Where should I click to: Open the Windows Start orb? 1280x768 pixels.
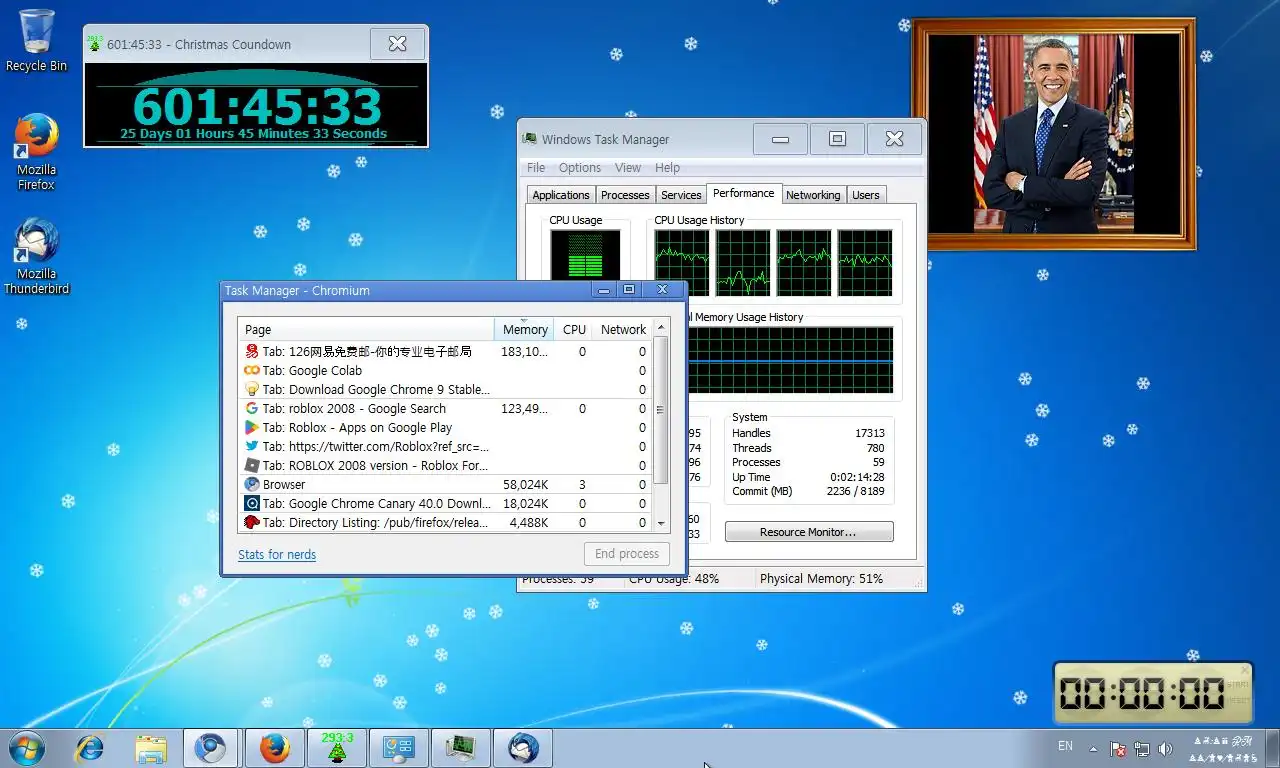26,748
